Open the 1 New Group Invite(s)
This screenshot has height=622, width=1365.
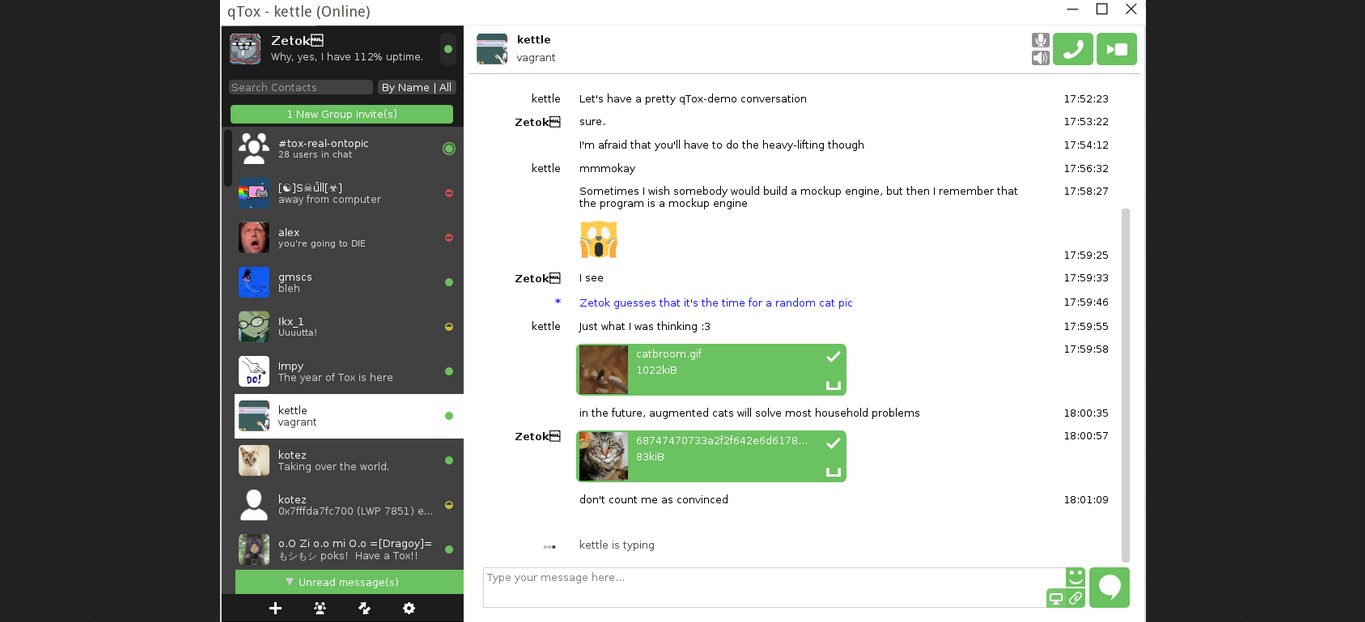point(344,114)
